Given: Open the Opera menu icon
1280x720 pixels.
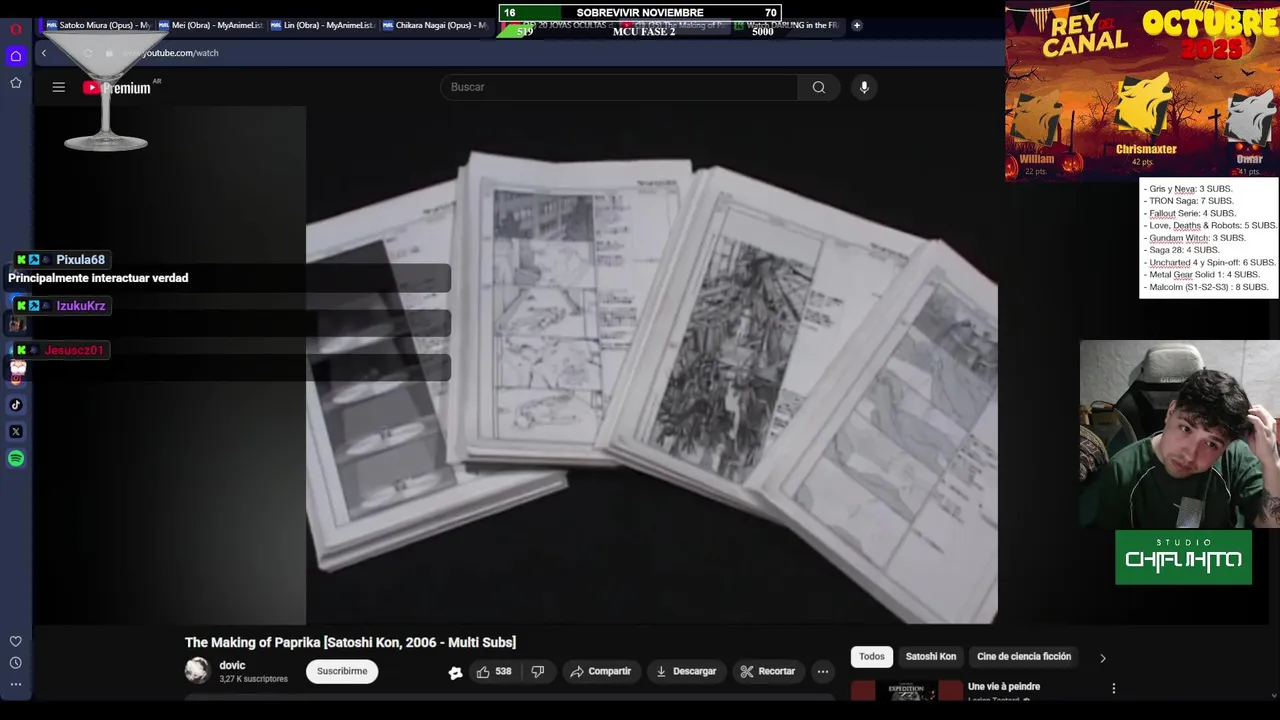Looking at the screenshot, I should tap(16, 29).
